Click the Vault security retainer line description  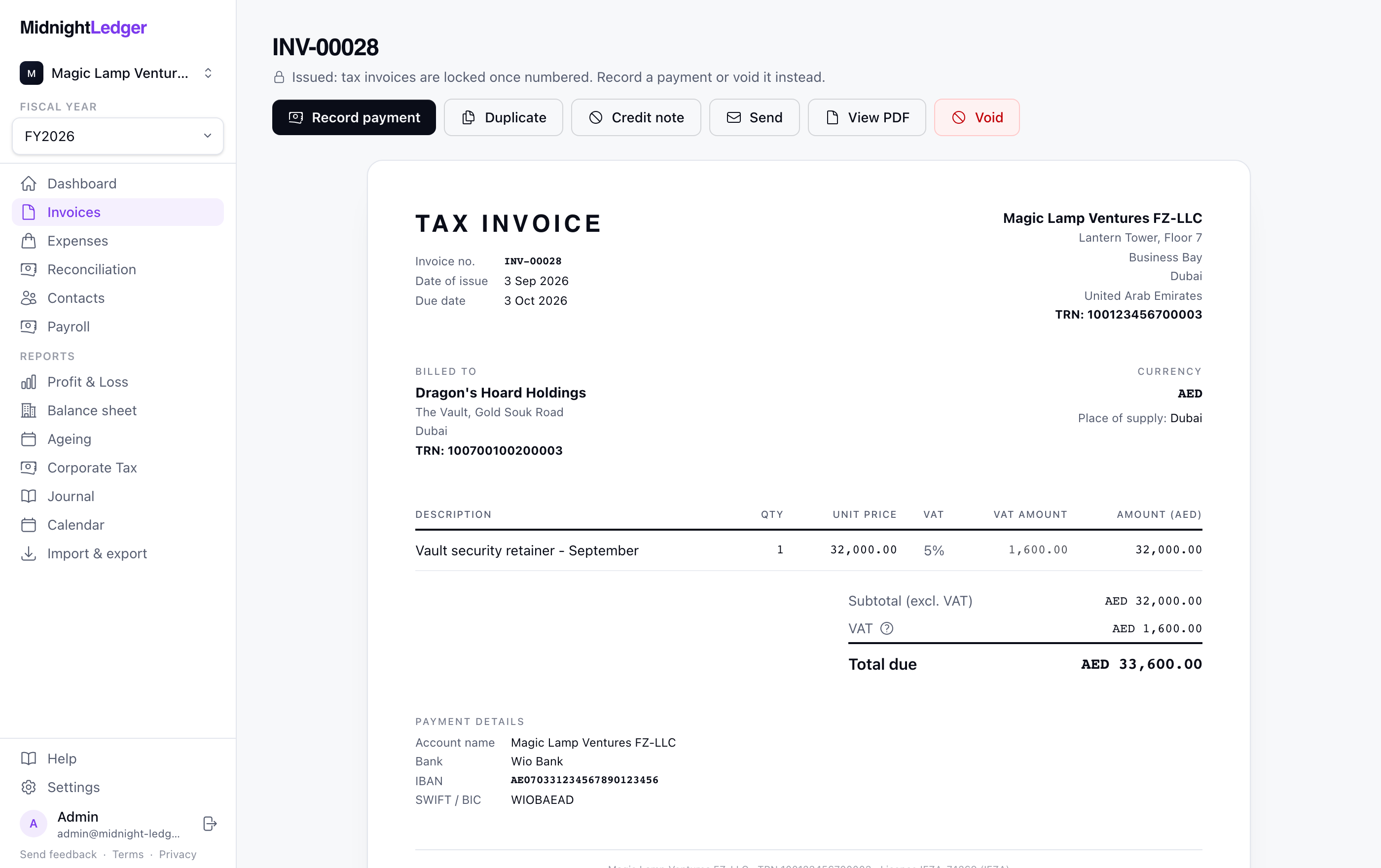tap(526, 550)
